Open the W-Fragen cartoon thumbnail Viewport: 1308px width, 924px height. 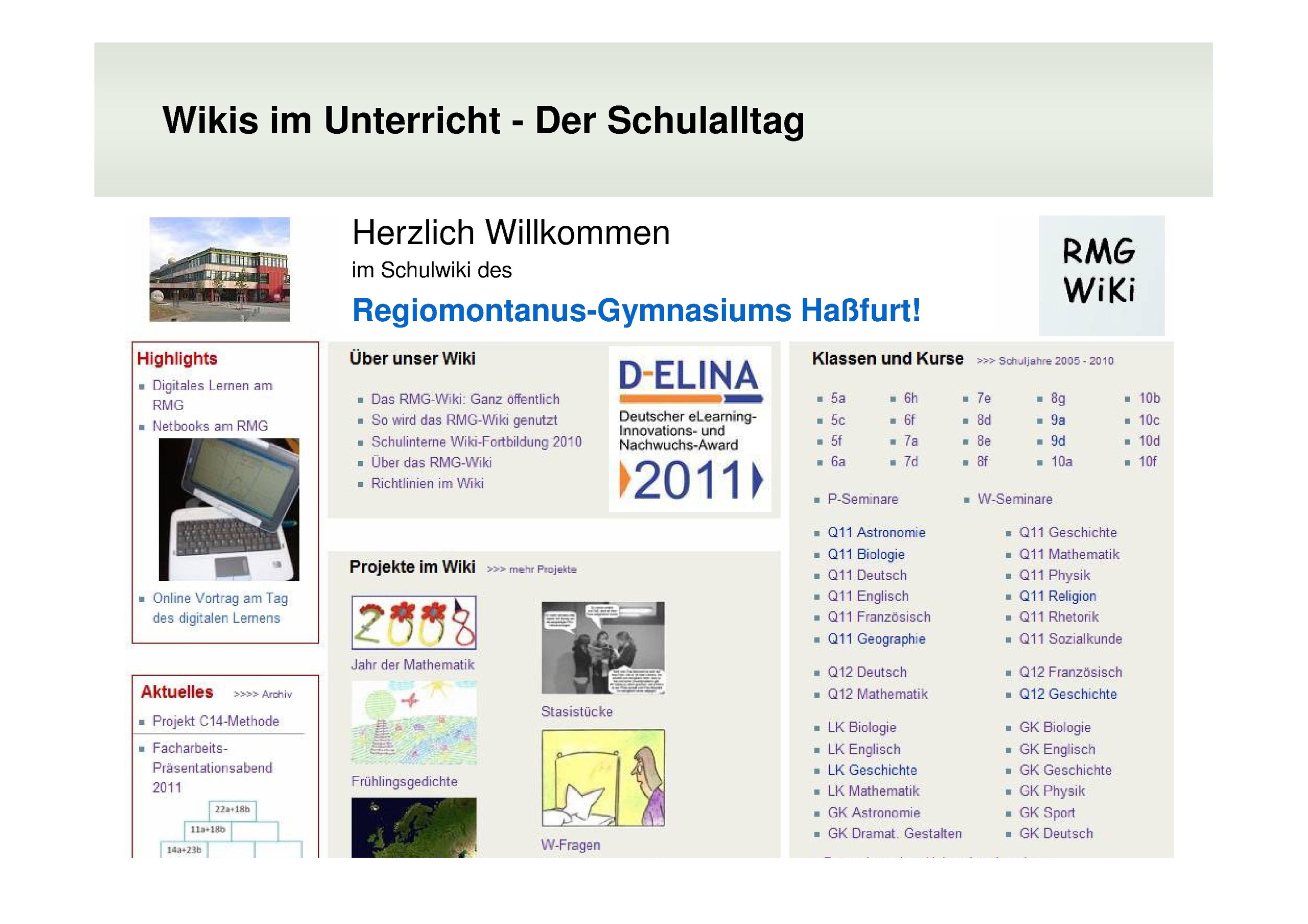603,777
